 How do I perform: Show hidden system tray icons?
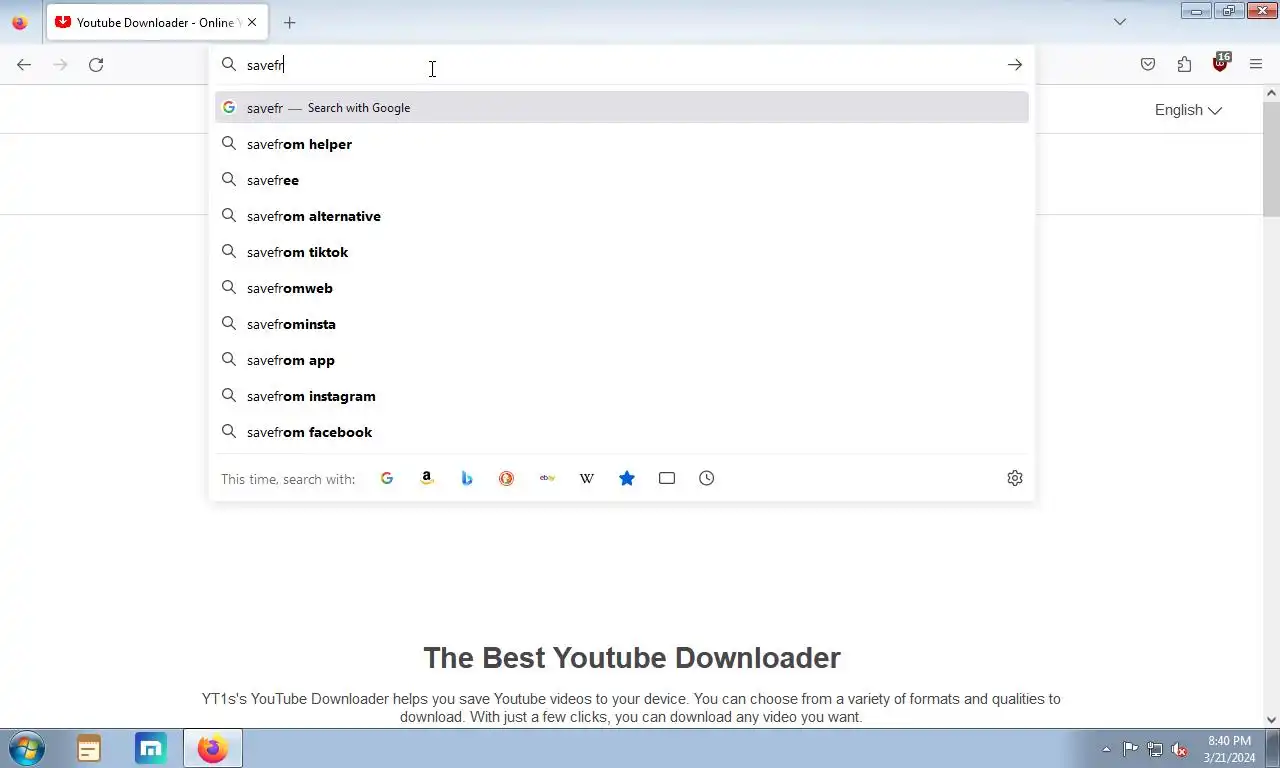(1106, 749)
